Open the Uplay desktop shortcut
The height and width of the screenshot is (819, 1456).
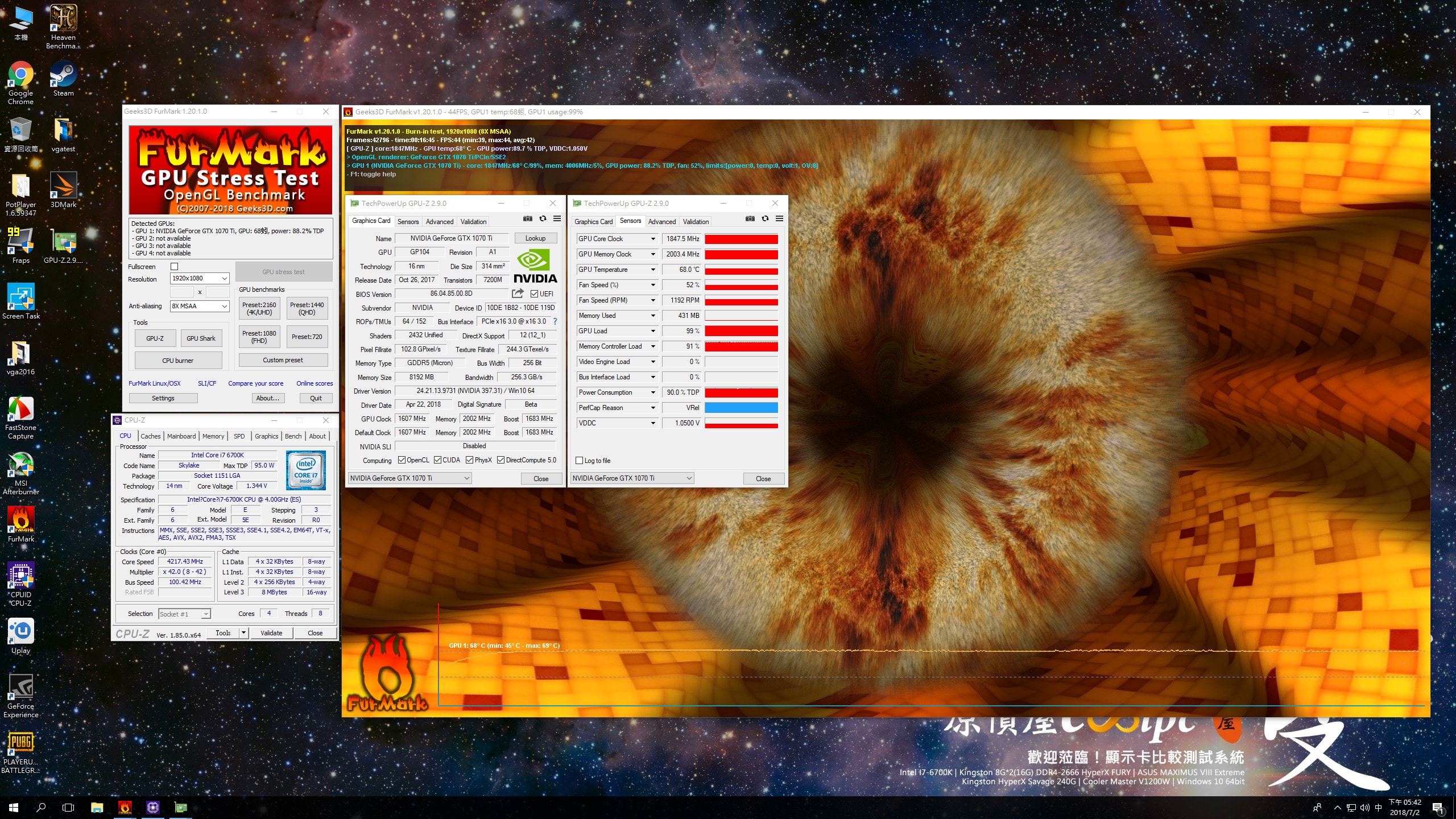pyautogui.click(x=20, y=636)
